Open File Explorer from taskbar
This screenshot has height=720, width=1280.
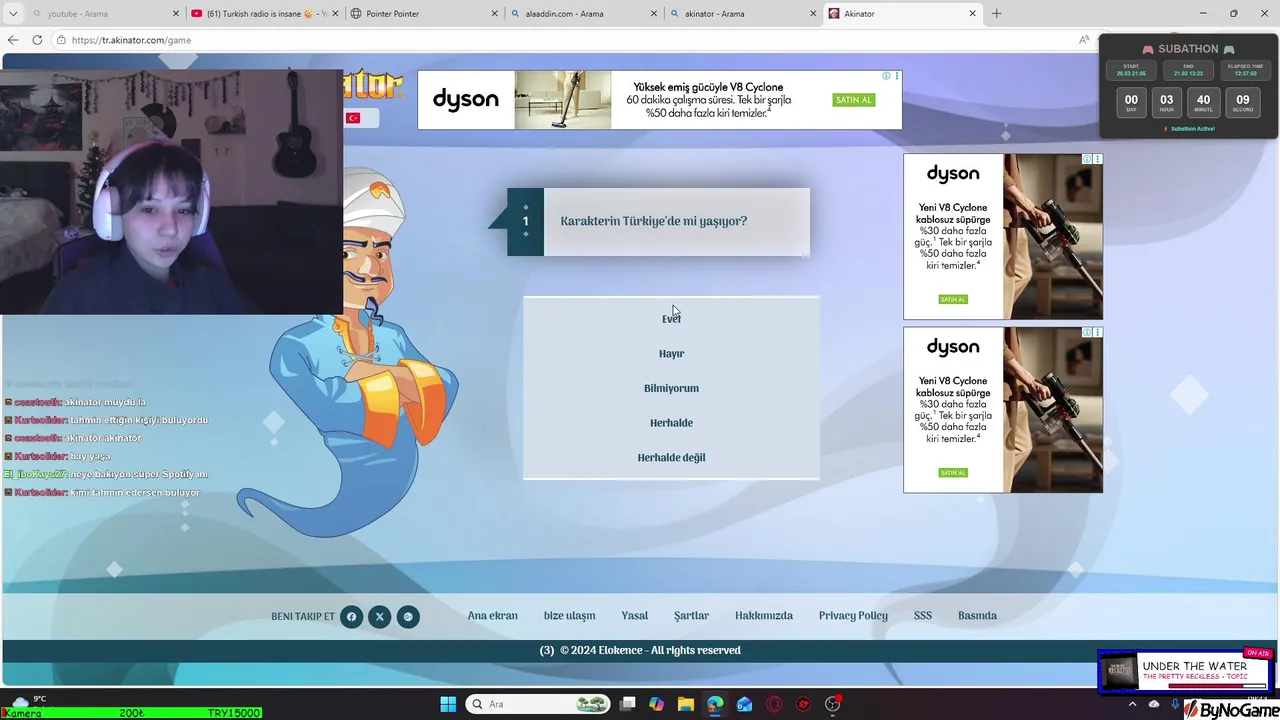[x=685, y=704]
